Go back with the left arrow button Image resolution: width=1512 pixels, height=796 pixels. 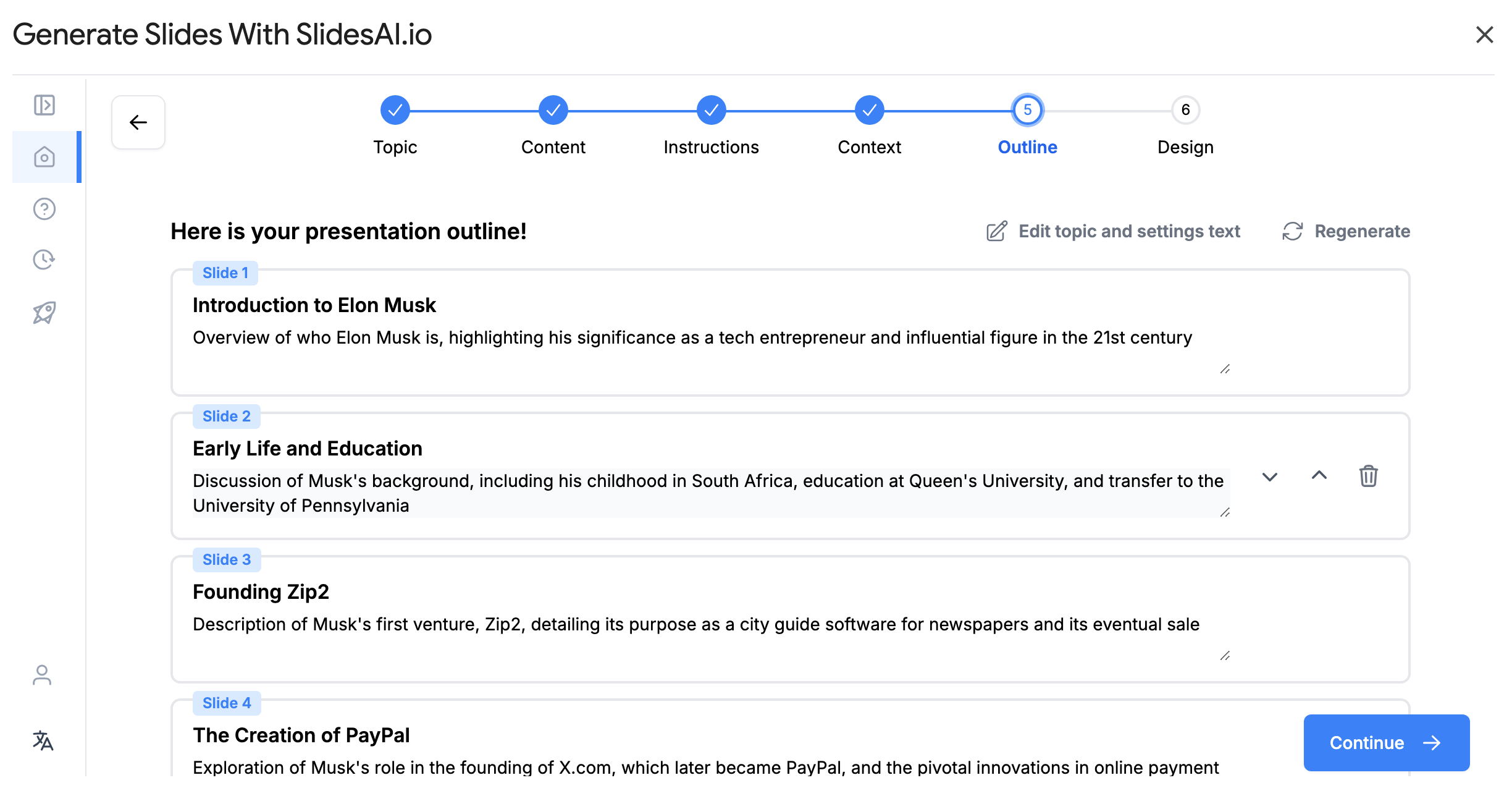coord(138,122)
